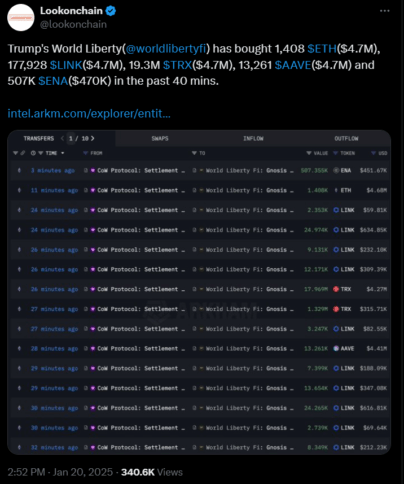Click the blue verified badge next to Lookonchain
The width and height of the screenshot is (404, 484).
111,11
